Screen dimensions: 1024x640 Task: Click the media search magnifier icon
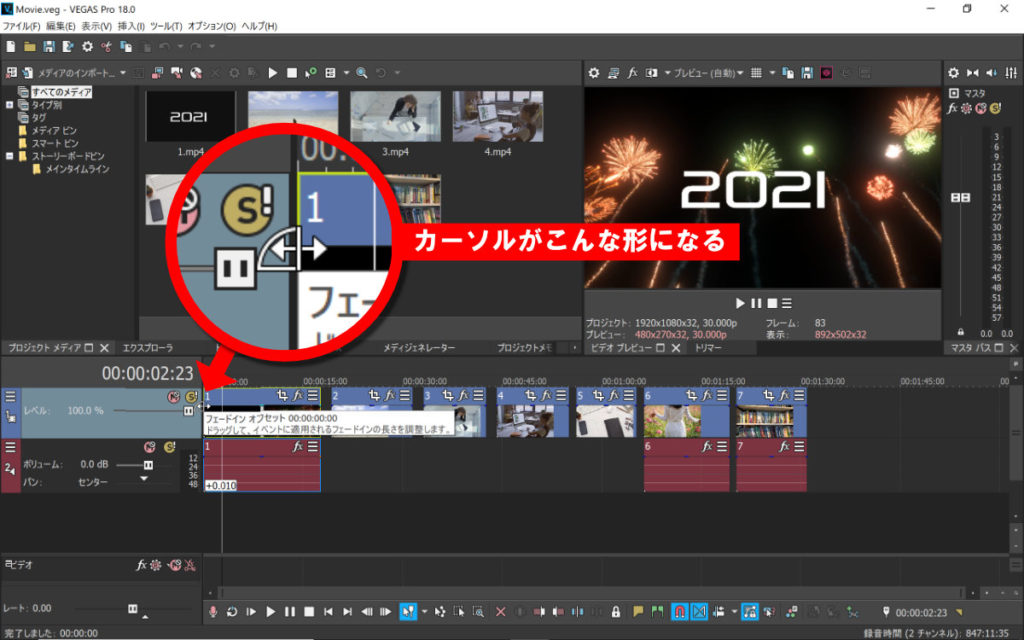362,73
